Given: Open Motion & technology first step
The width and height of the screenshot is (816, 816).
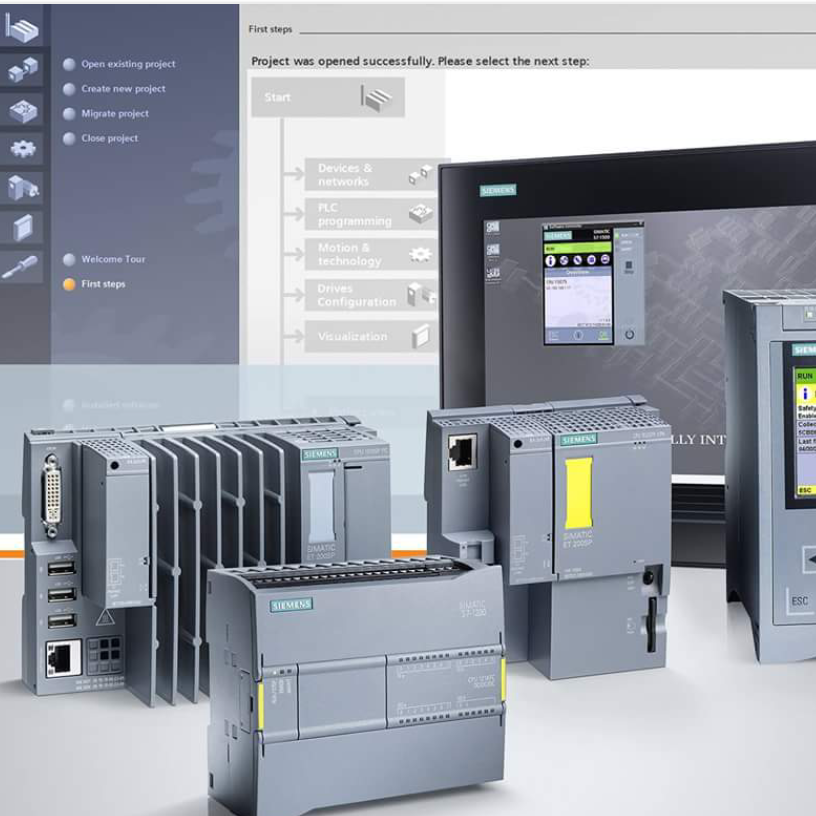Looking at the screenshot, I should click(x=371, y=254).
